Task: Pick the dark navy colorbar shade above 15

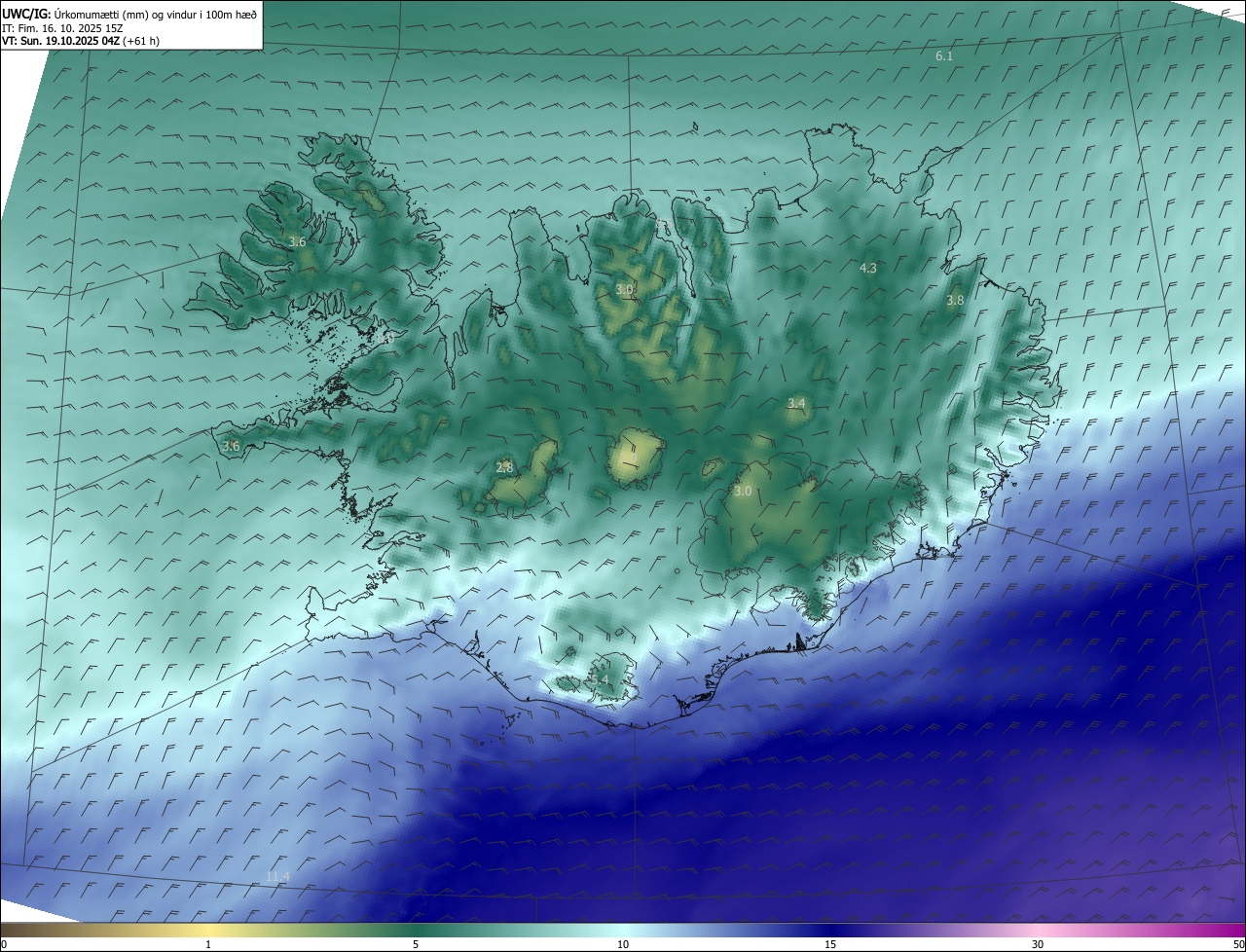Action: point(830,931)
